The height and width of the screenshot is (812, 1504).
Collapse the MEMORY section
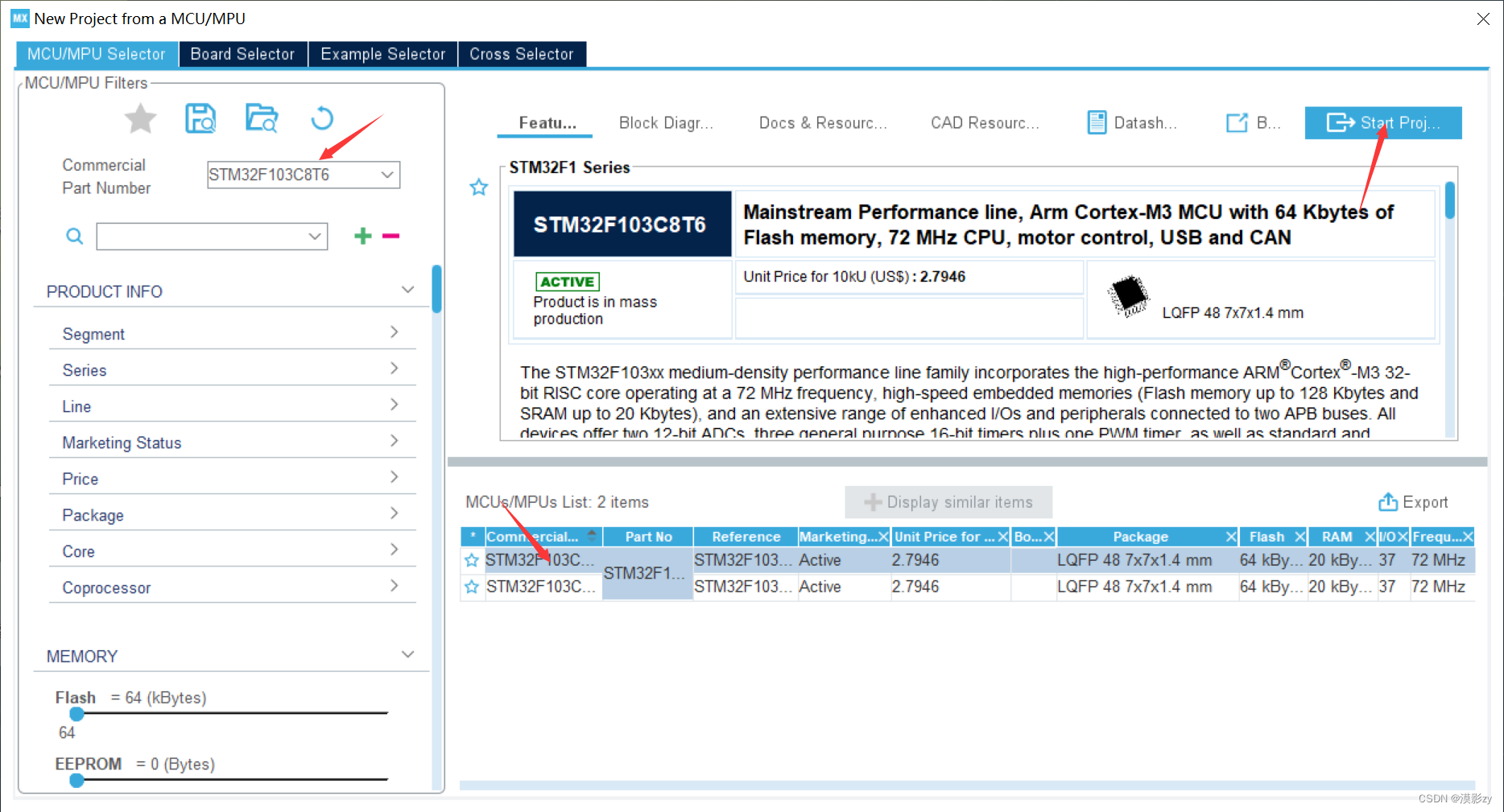point(408,654)
